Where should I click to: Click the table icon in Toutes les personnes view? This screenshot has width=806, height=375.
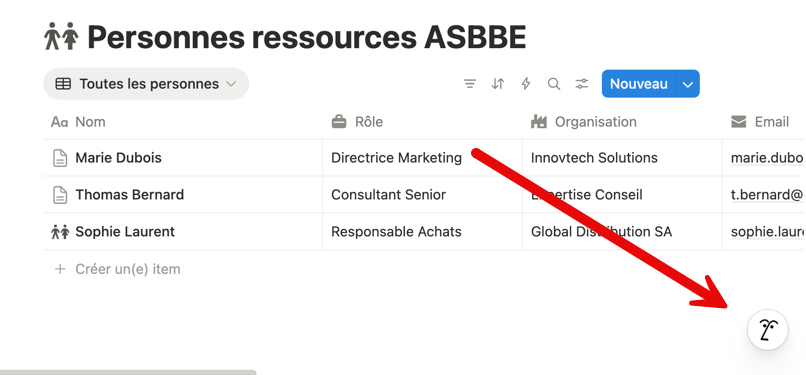(63, 84)
